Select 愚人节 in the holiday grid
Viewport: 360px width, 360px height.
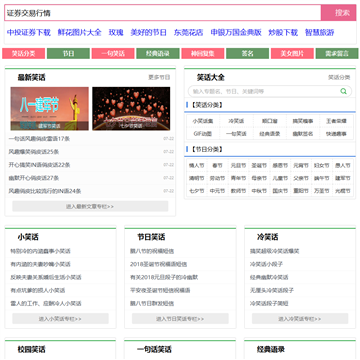tap(342, 165)
